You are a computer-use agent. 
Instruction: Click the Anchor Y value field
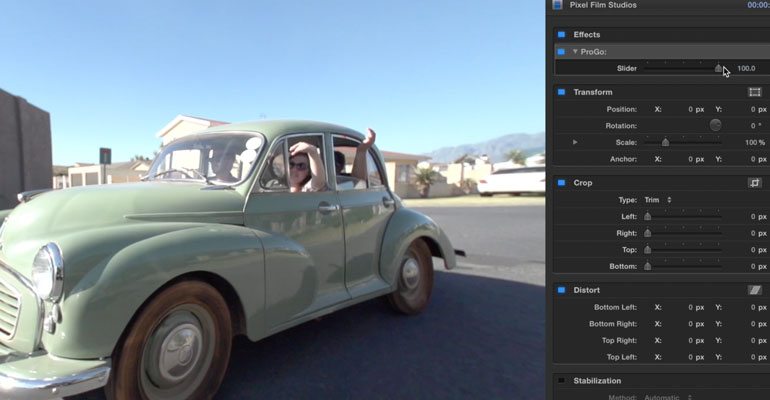[758, 159]
